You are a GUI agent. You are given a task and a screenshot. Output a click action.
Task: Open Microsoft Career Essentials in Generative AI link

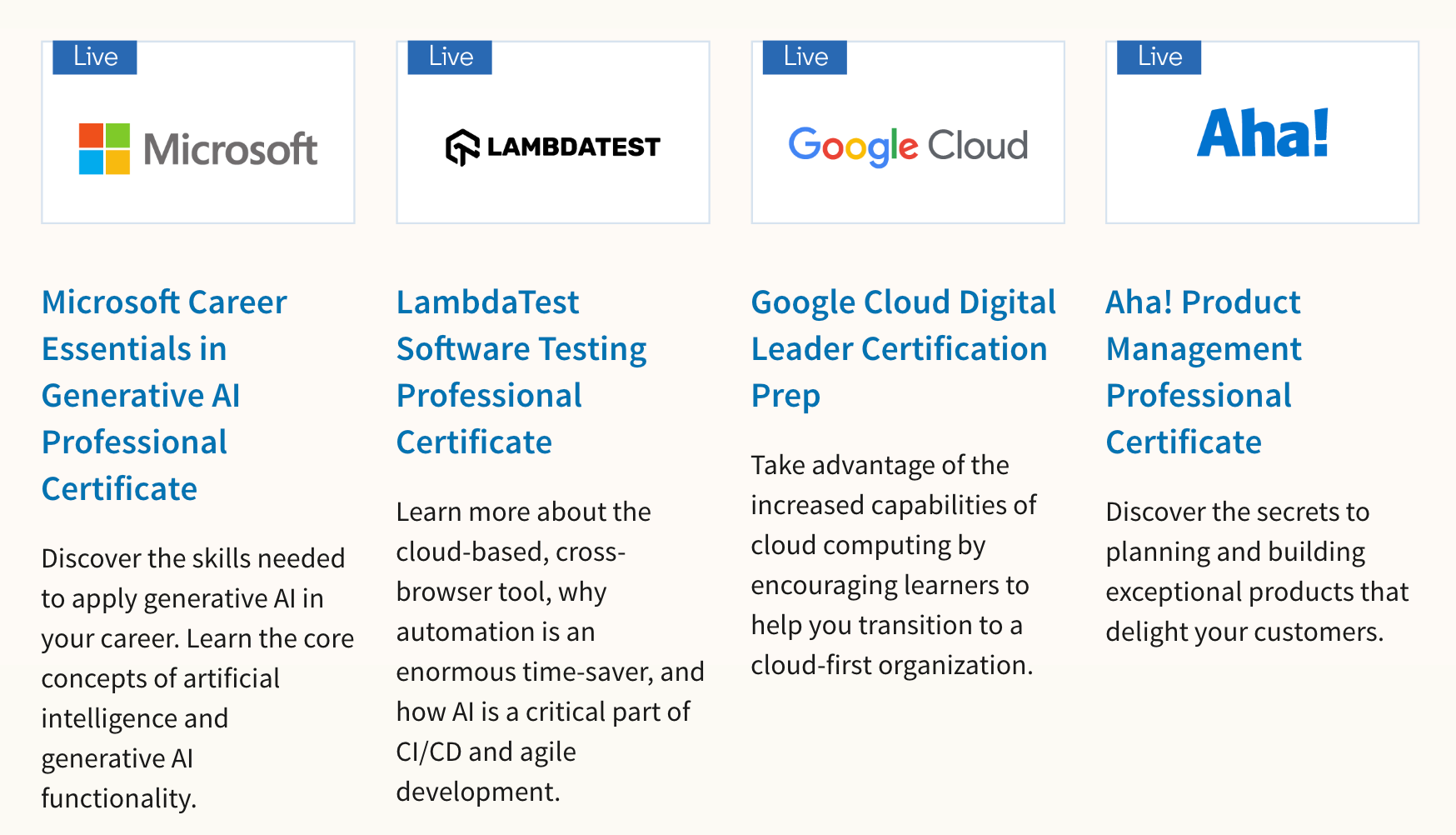point(165,396)
